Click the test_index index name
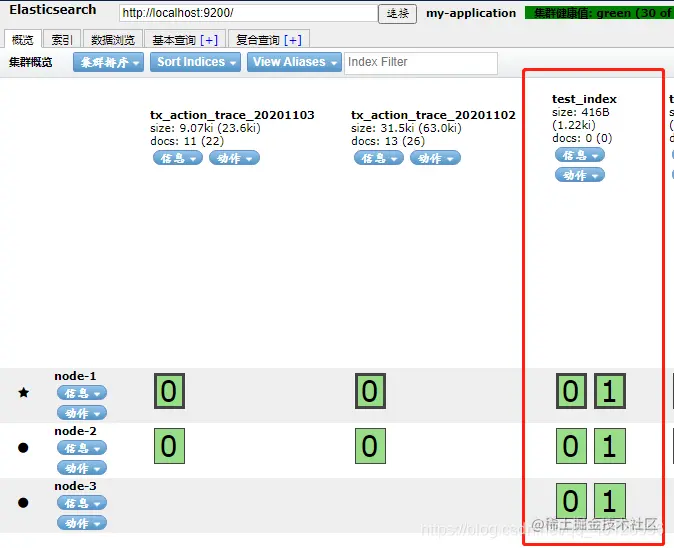 [x=585, y=99]
